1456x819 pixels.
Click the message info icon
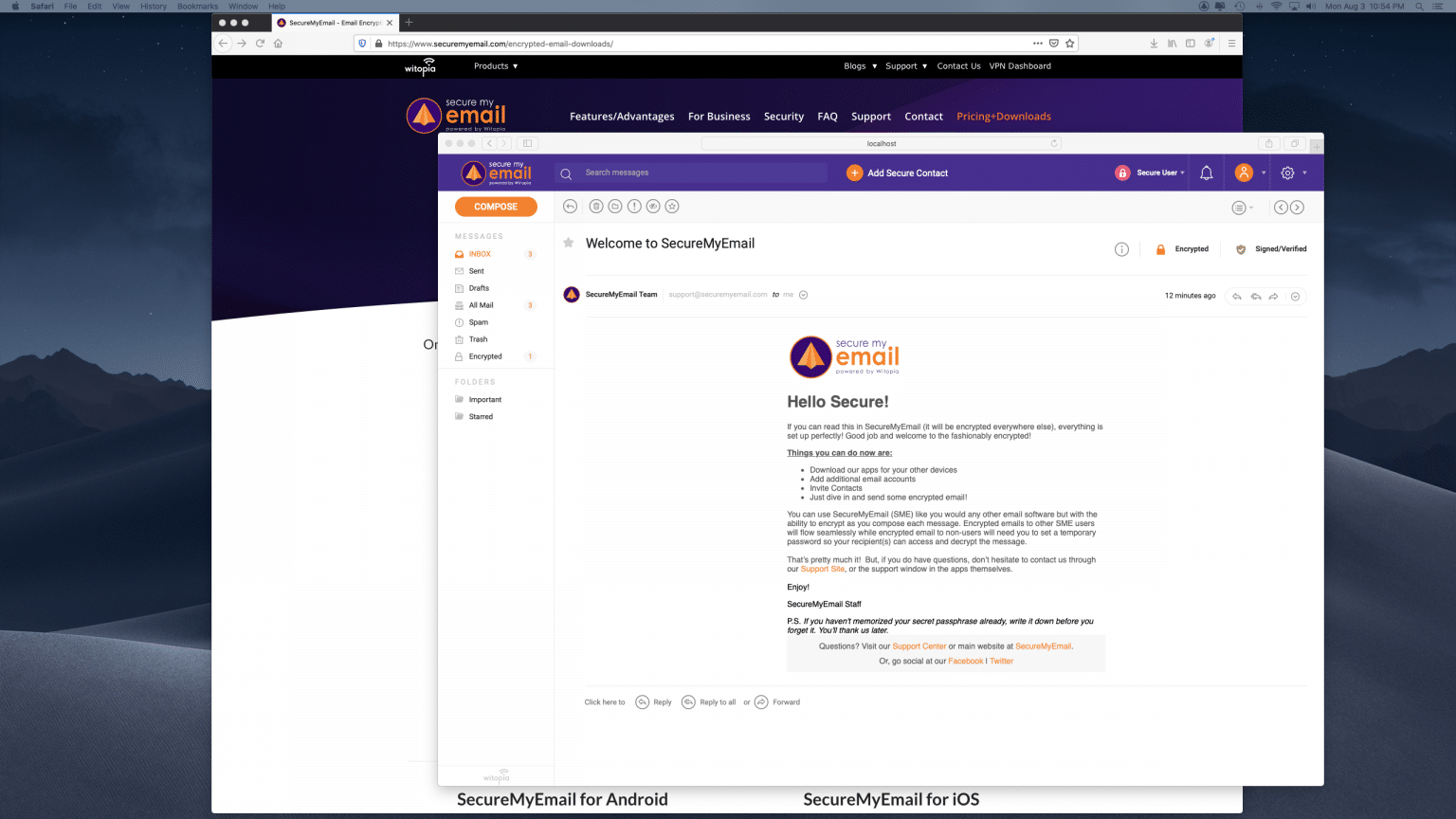pos(1121,249)
